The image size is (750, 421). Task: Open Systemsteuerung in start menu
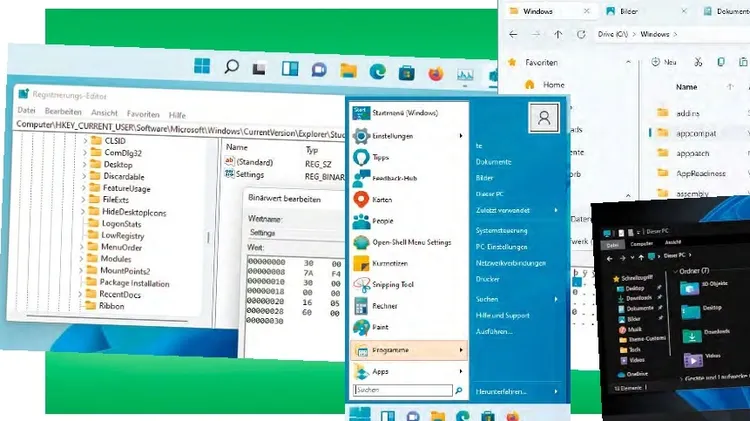coord(501,231)
